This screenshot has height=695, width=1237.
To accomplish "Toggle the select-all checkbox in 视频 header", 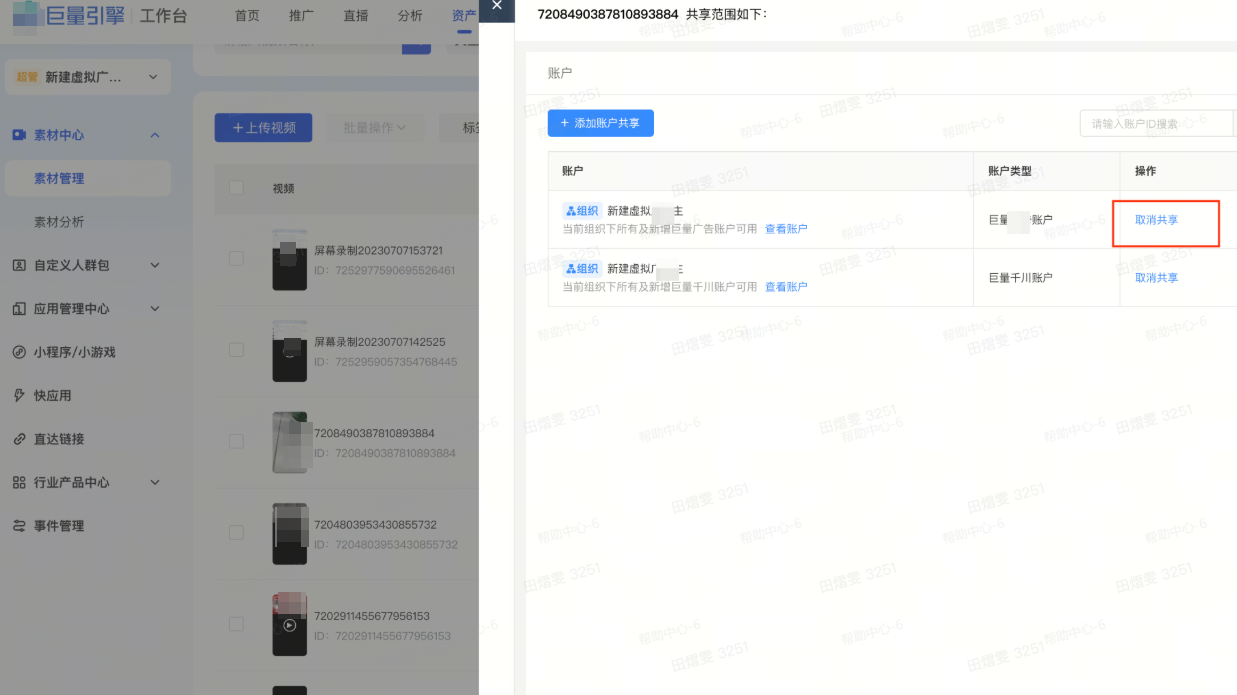I will click(x=236, y=188).
